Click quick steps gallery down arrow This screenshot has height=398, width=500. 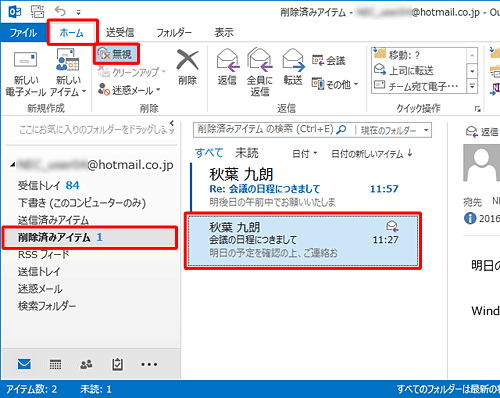pos(472,71)
